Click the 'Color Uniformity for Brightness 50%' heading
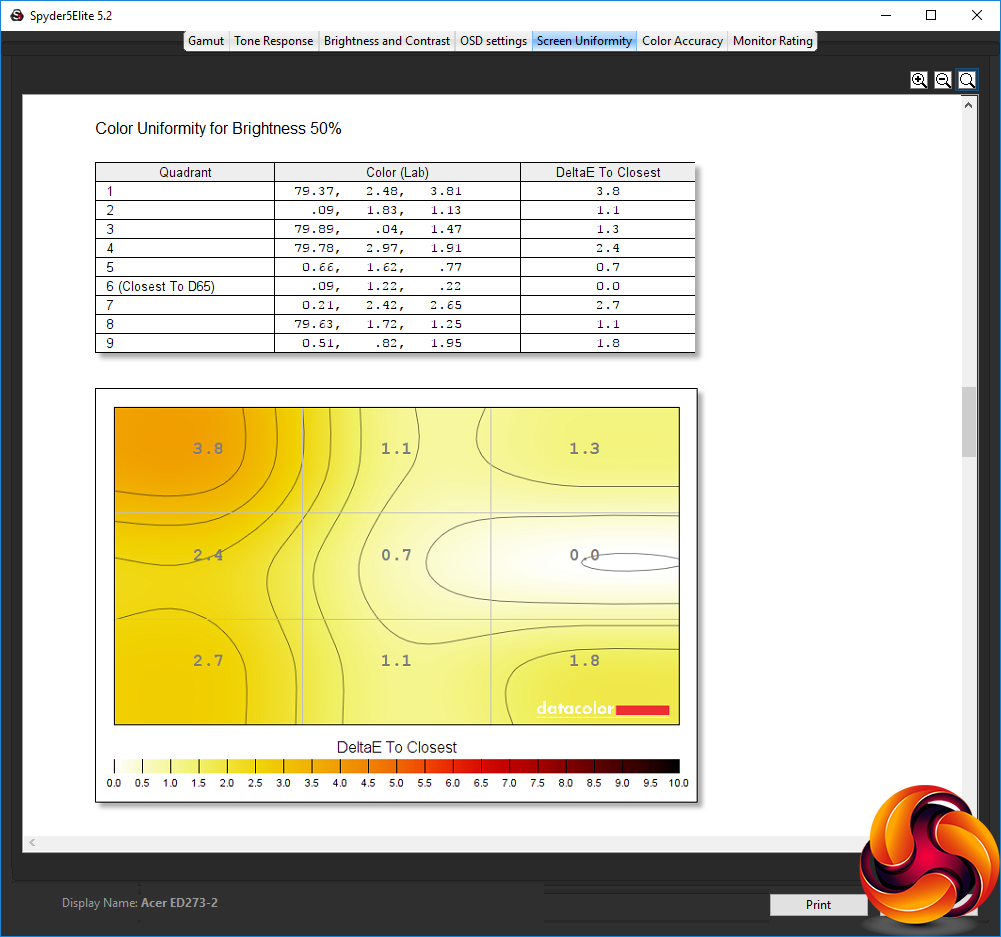 218,128
